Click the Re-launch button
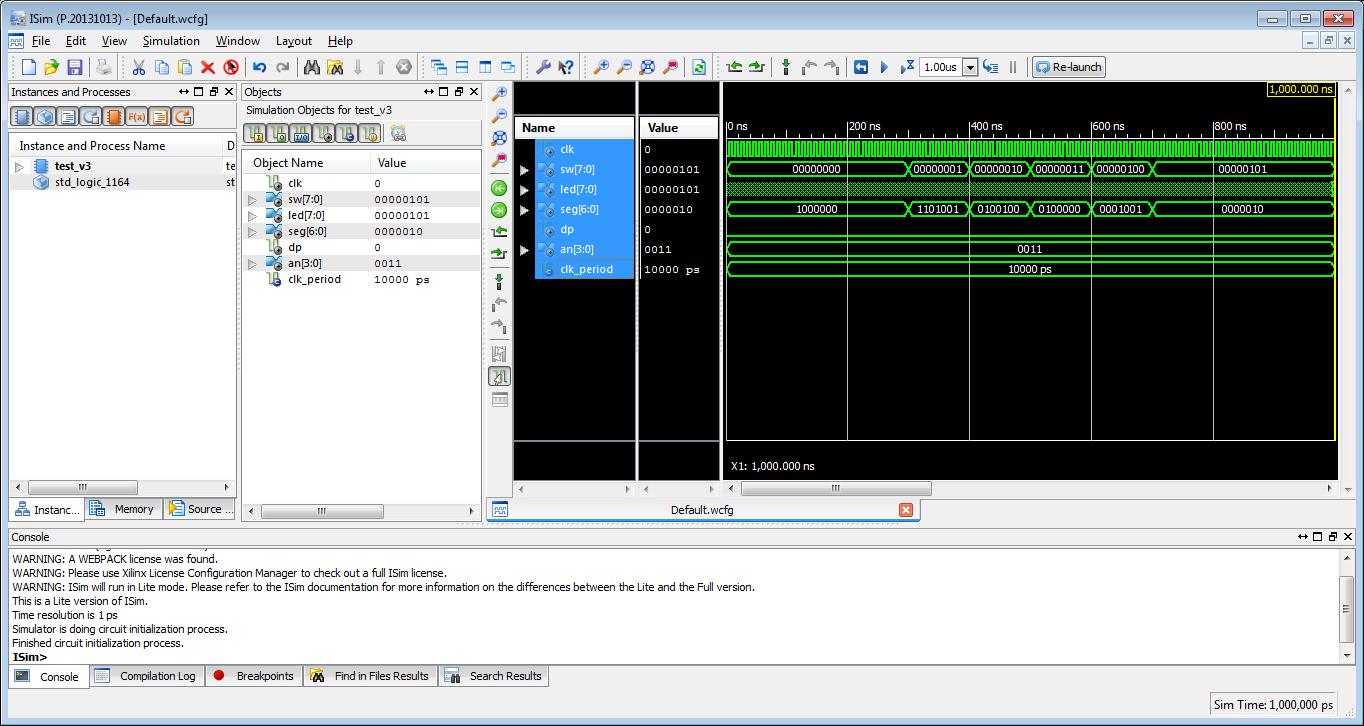1364x726 pixels. [x=1068, y=67]
